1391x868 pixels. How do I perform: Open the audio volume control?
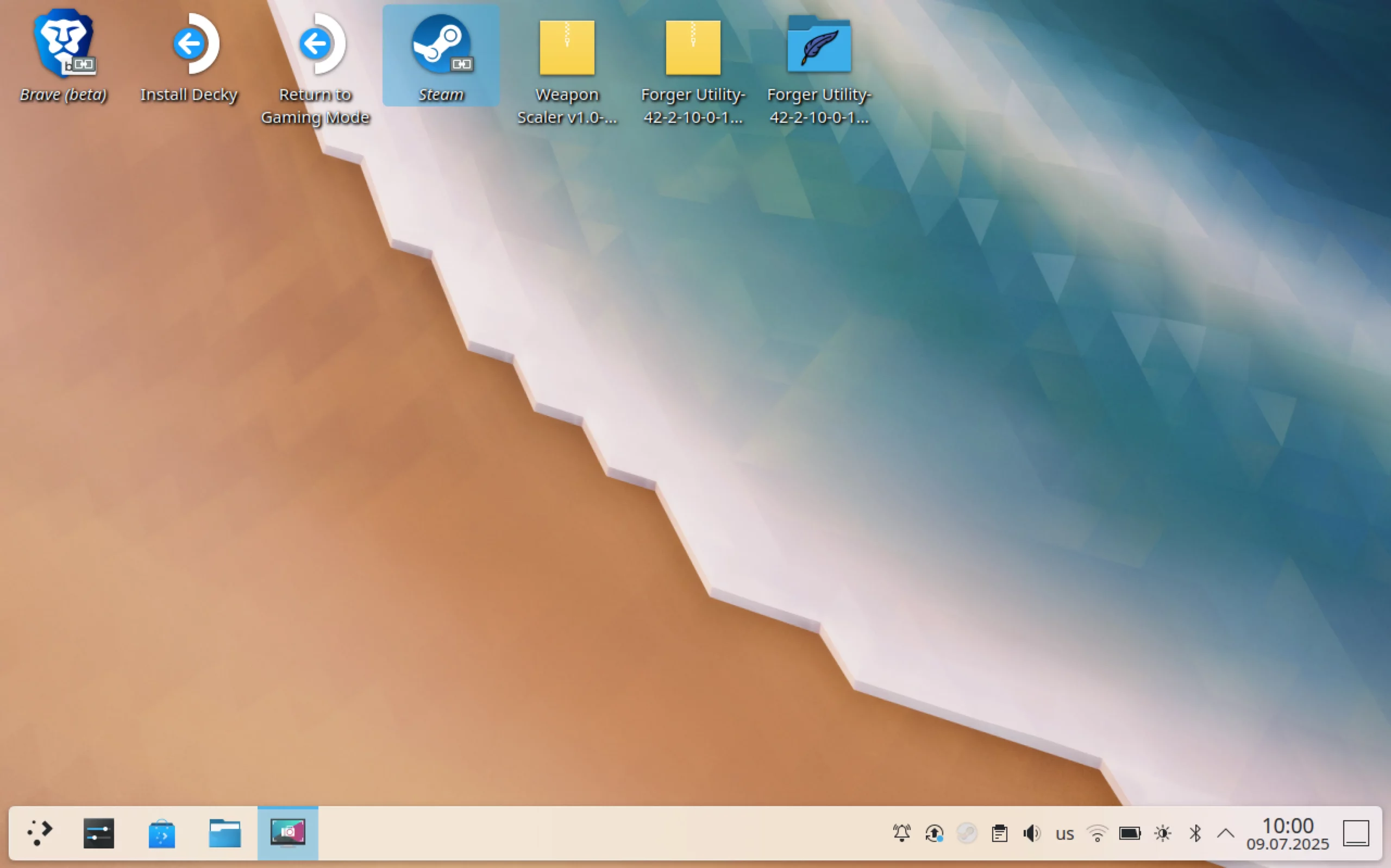tap(1032, 833)
